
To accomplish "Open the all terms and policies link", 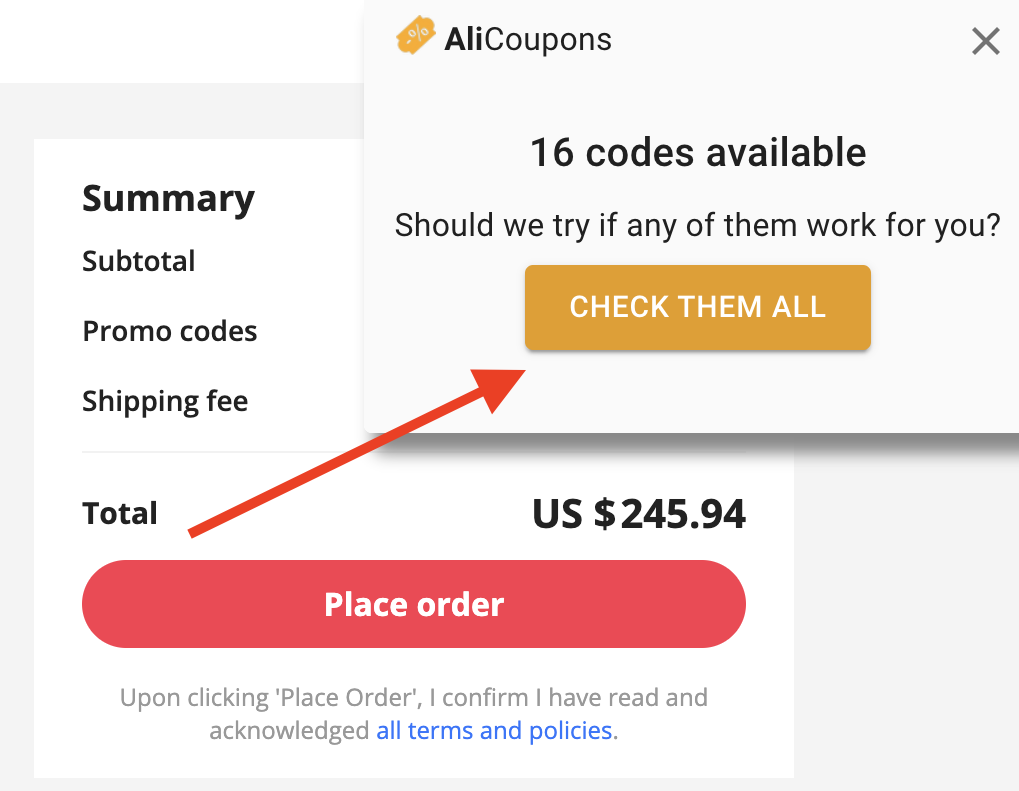I will 494,730.
